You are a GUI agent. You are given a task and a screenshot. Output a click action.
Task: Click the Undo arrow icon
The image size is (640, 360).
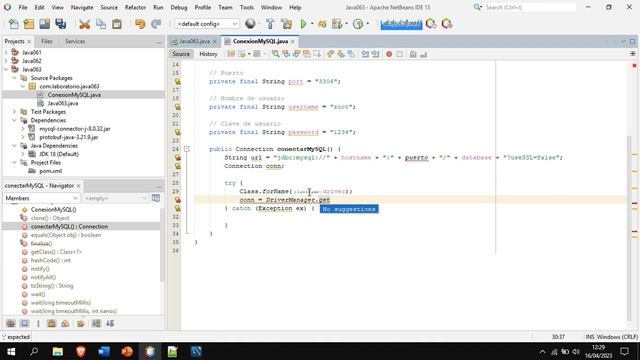(x=140, y=24)
